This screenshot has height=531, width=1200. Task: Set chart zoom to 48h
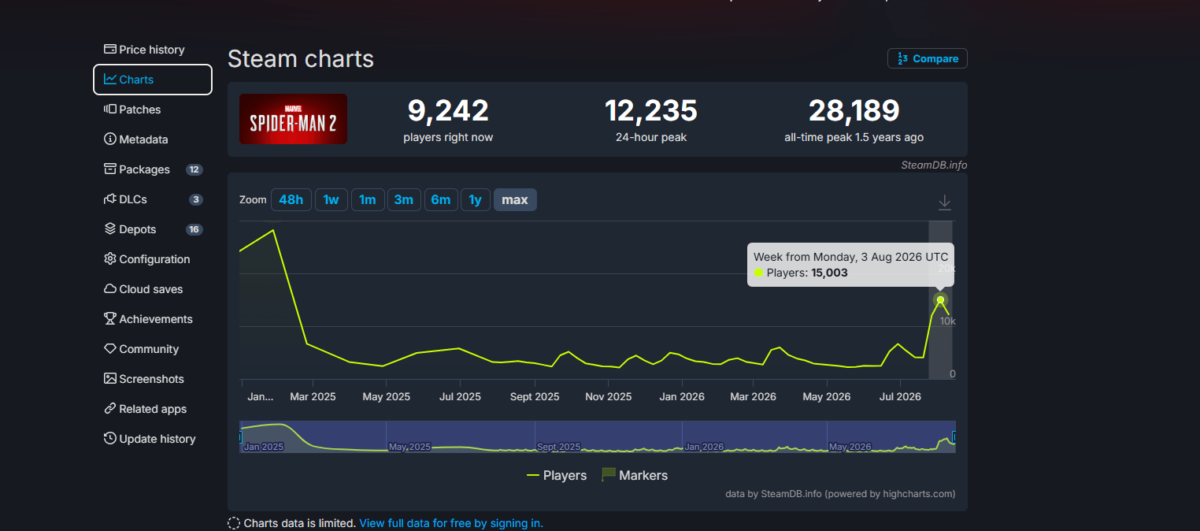click(291, 200)
